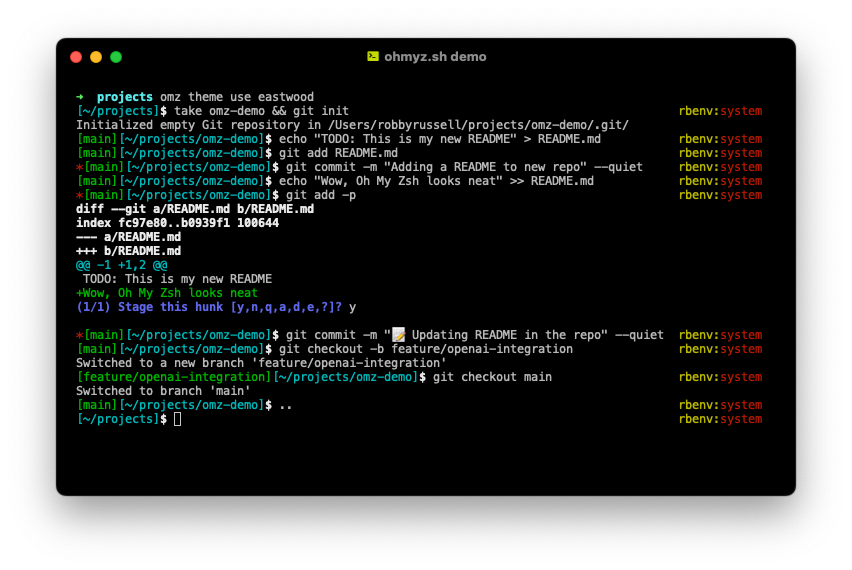Viewport: 852px width, 570px height.
Task: Click the red asterisk before the "git add -p" prompt
Action: pos(79,195)
